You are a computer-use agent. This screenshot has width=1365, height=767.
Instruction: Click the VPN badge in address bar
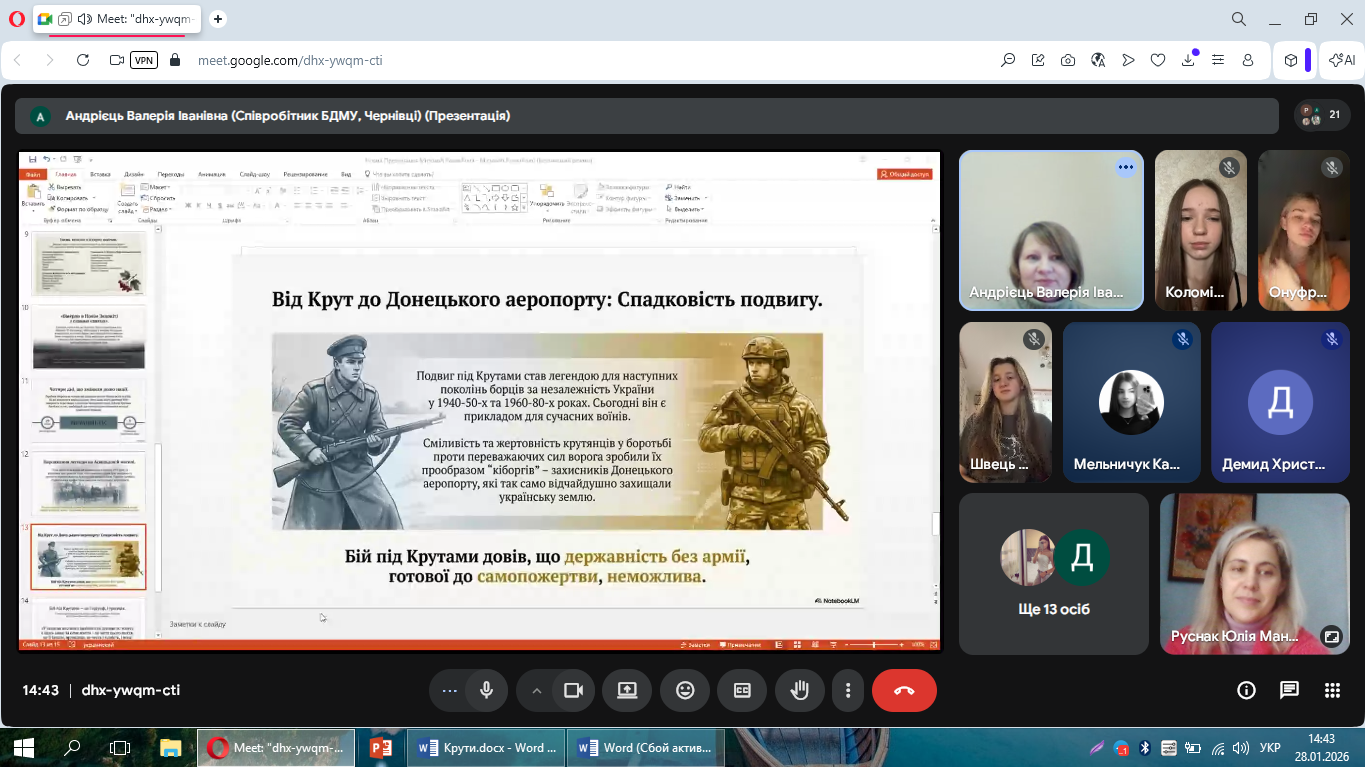point(144,60)
